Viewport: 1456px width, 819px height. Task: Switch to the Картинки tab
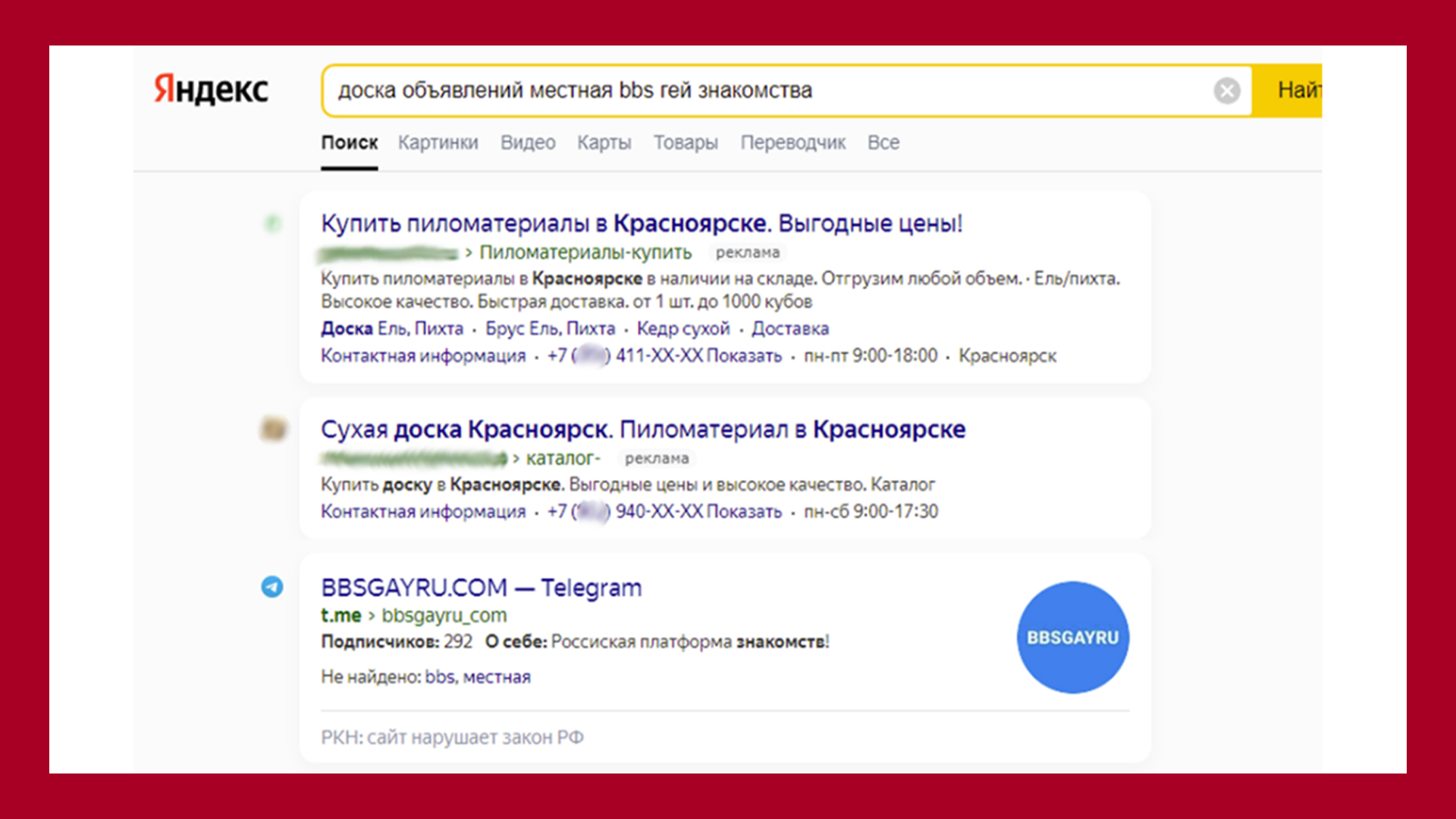pyautogui.click(x=438, y=143)
